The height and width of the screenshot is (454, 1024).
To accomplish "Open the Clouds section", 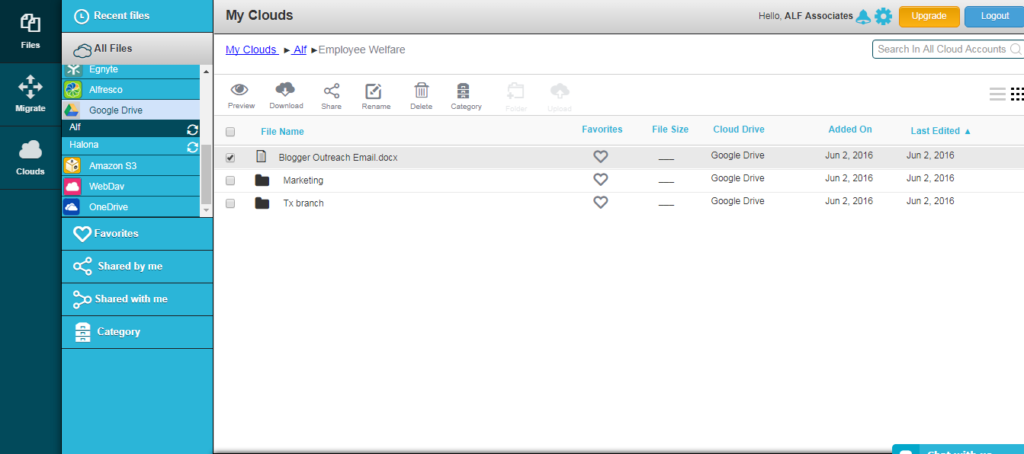I will [30, 158].
